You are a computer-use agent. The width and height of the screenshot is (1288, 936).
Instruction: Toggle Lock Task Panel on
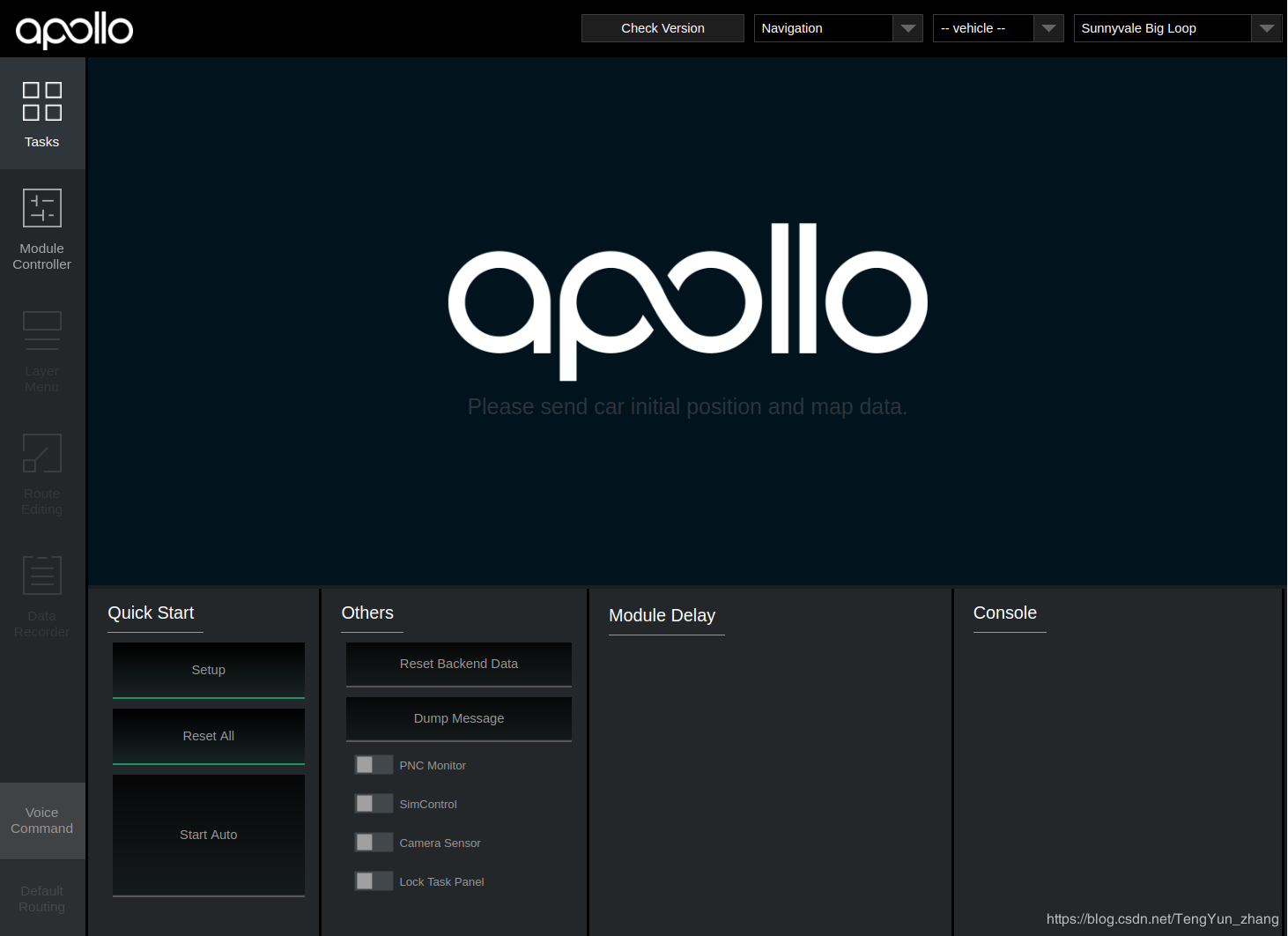coord(374,880)
